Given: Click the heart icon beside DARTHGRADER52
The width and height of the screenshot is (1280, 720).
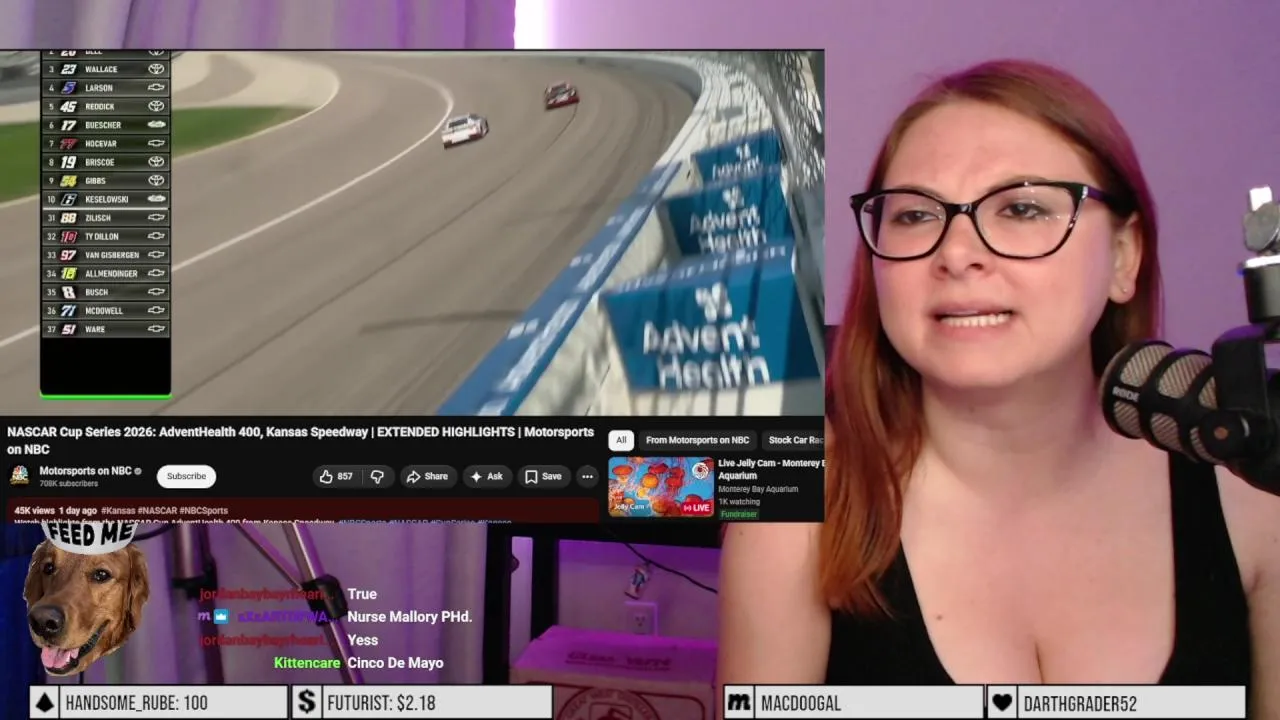Looking at the screenshot, I should (1002, 702).
